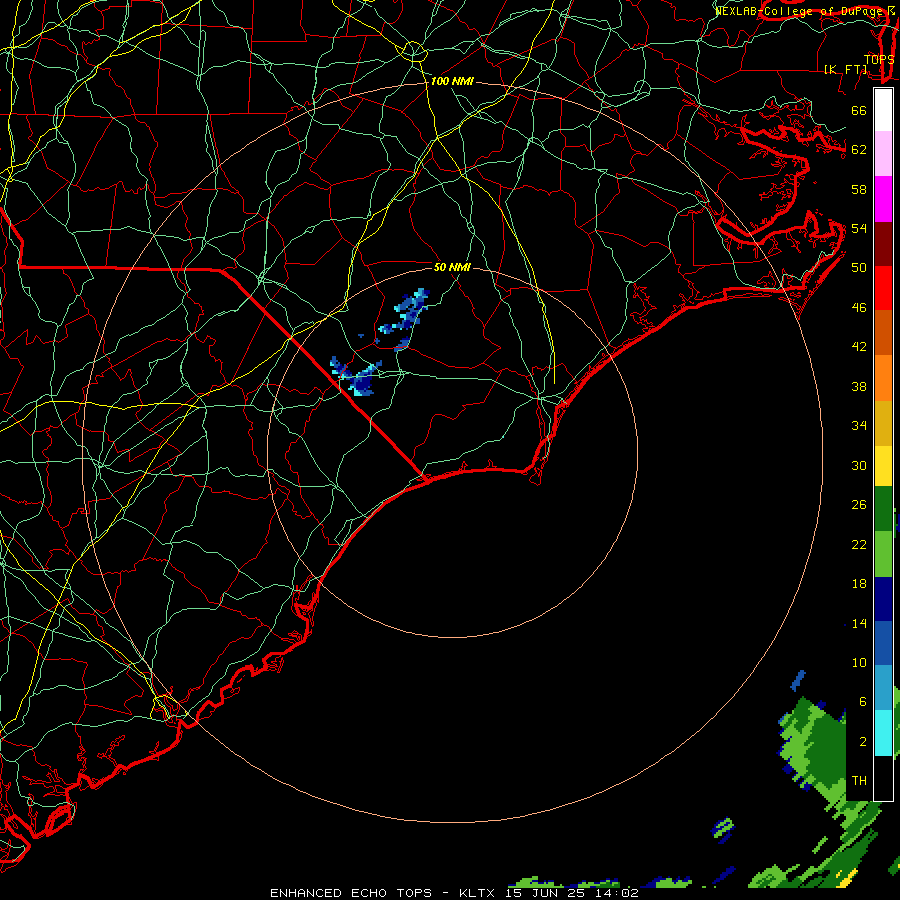This screenshot has height=900, width=900.
Task: Click the '54' legend value
Action: (x=859, y=228)
